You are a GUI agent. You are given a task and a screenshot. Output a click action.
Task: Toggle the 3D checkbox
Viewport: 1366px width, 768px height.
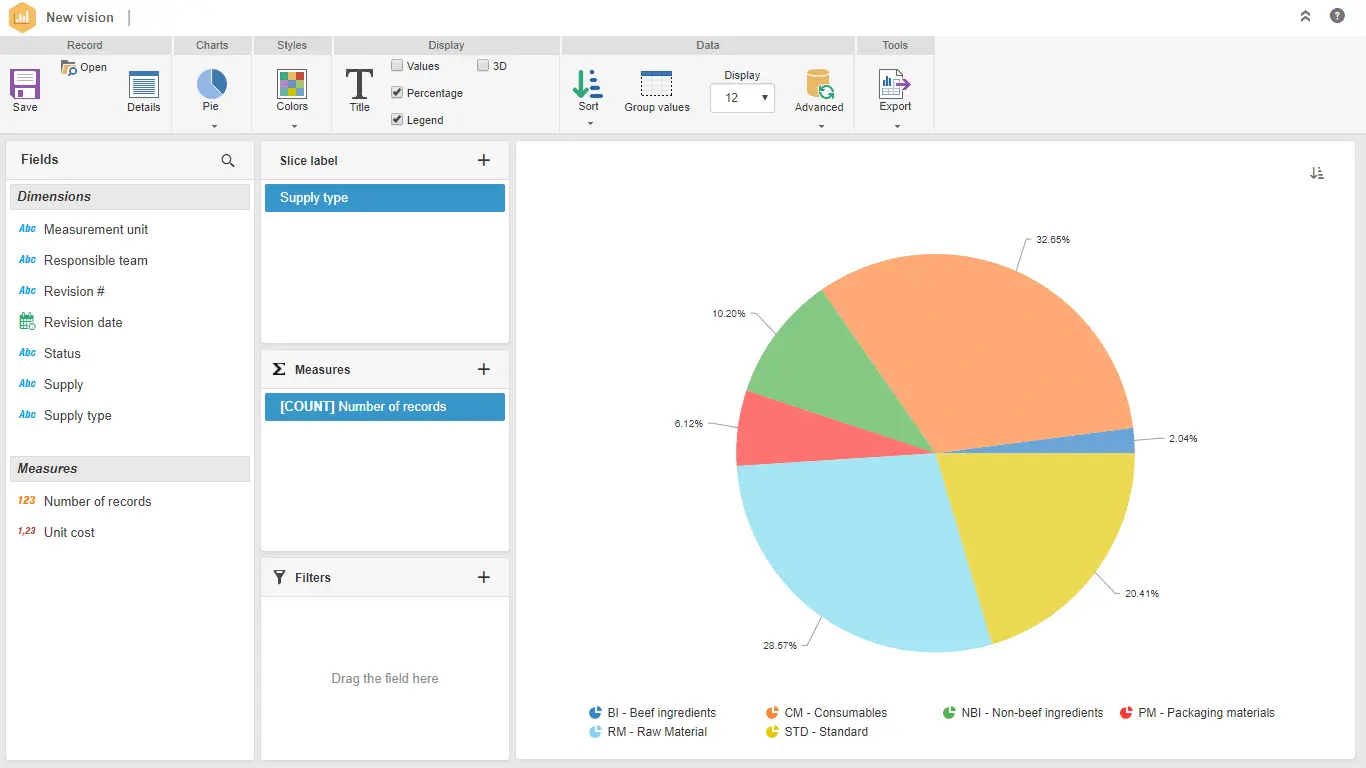(483, 66)
